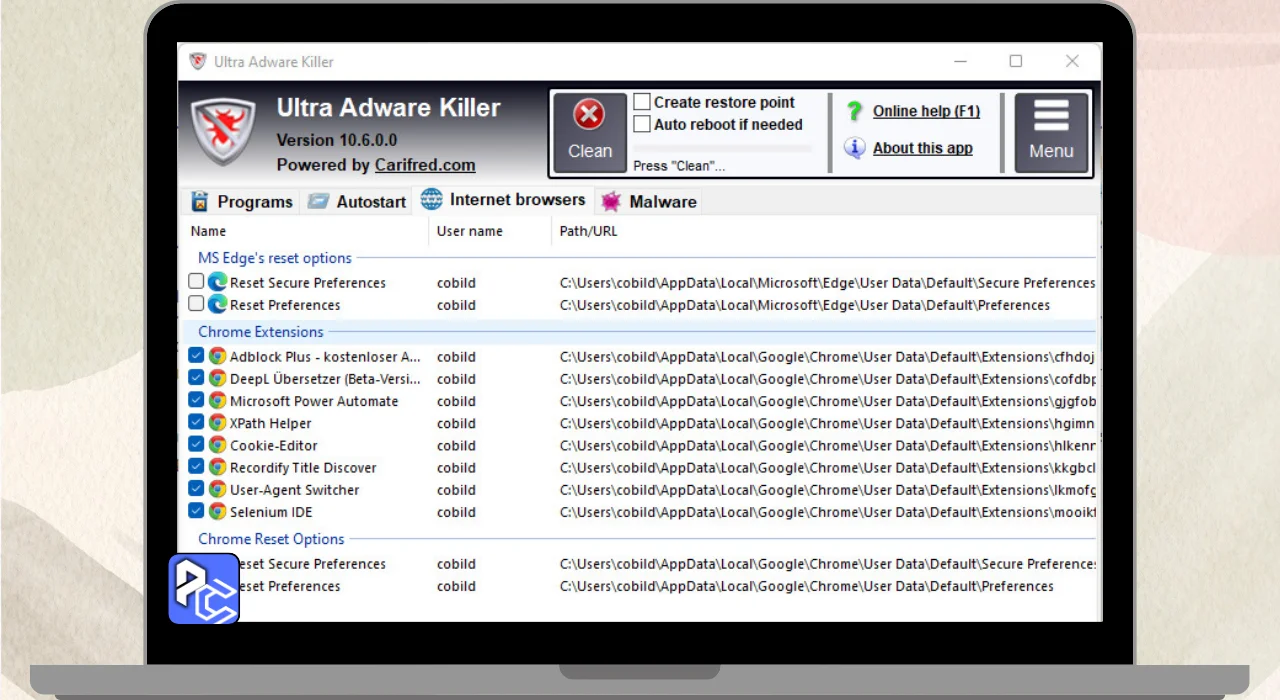1280x700 pixels.
Task: Click the scan progress bar above Press Clean
Action: point(722,148)
